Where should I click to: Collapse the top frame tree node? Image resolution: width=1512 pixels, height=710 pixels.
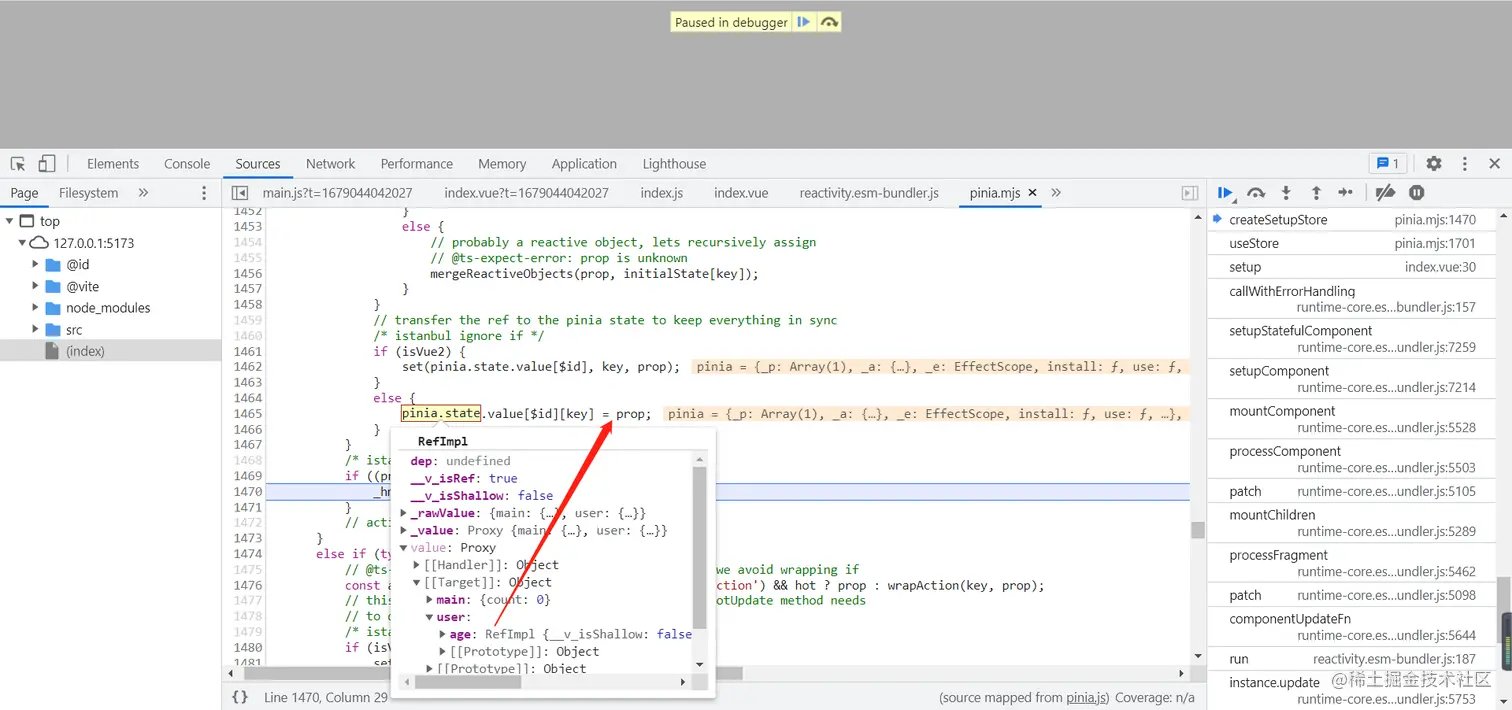9,221
